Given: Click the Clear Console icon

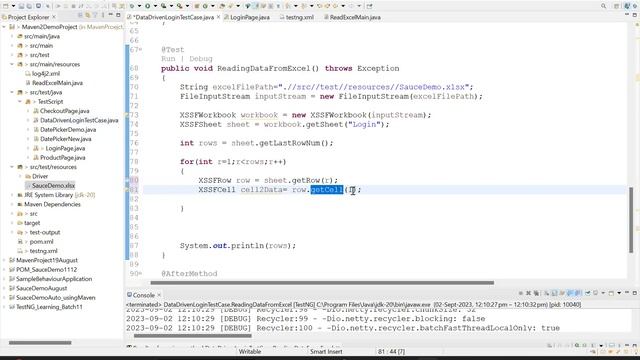Looking at the screenshot, I should point(547,293).
